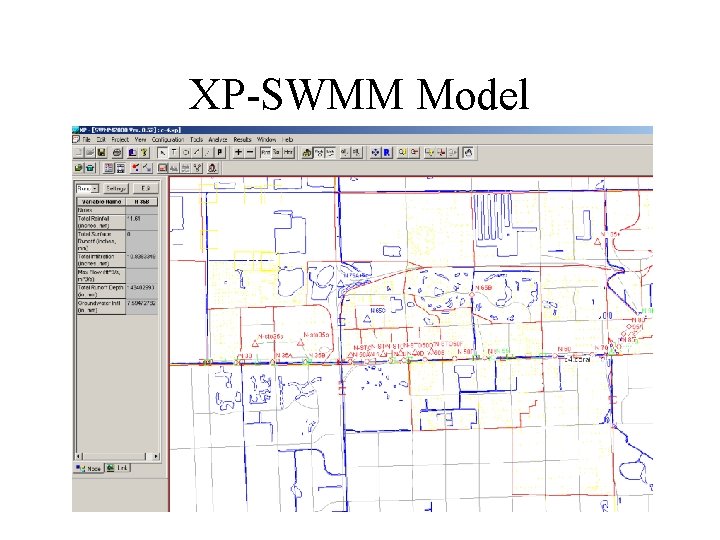Viewport: 720px width, 540px height.
Task: Click the fork-shaped icon in second toolbar
Action: click(198, 168)
